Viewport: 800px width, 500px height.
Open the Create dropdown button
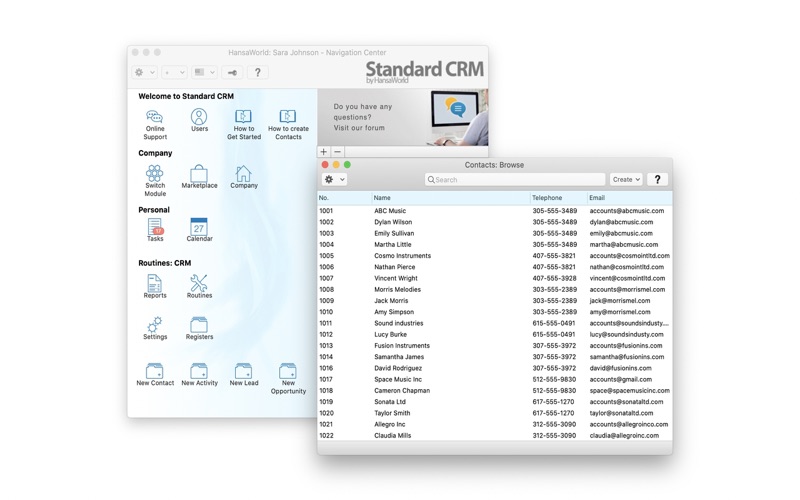[x=626, y=180]
